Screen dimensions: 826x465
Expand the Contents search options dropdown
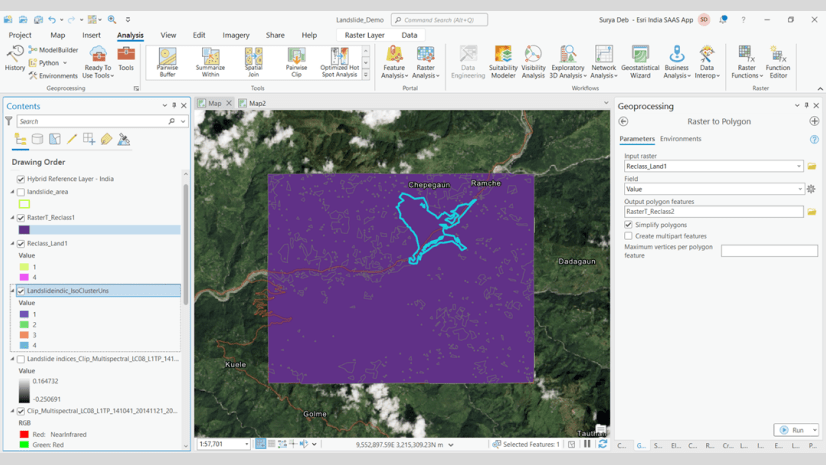(x=183, y=121)
